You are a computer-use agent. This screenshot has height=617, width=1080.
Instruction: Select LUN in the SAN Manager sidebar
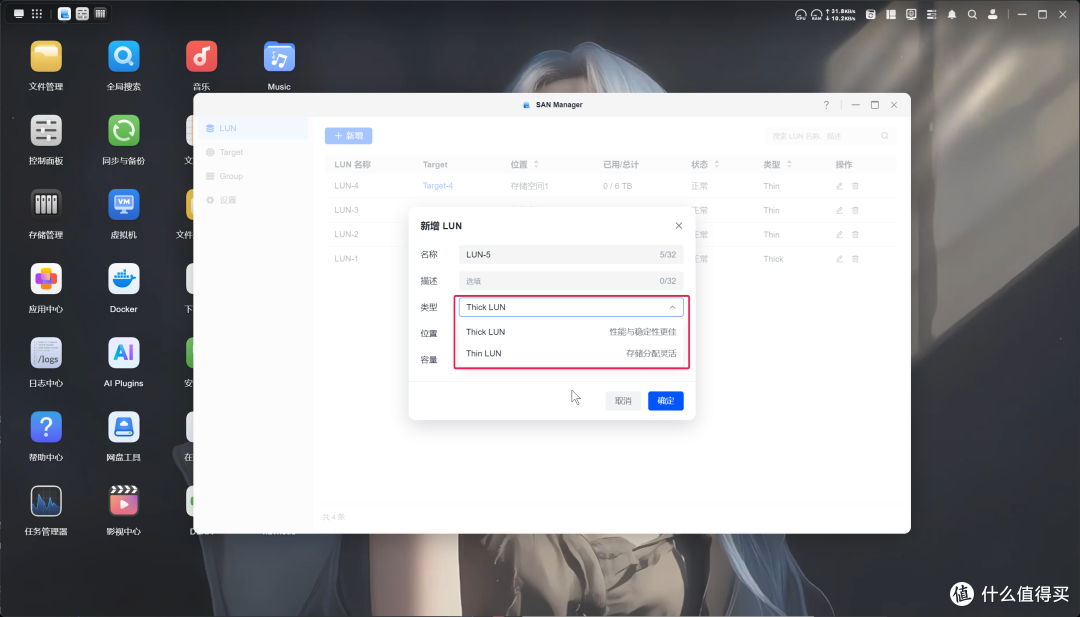click(253, 128)
